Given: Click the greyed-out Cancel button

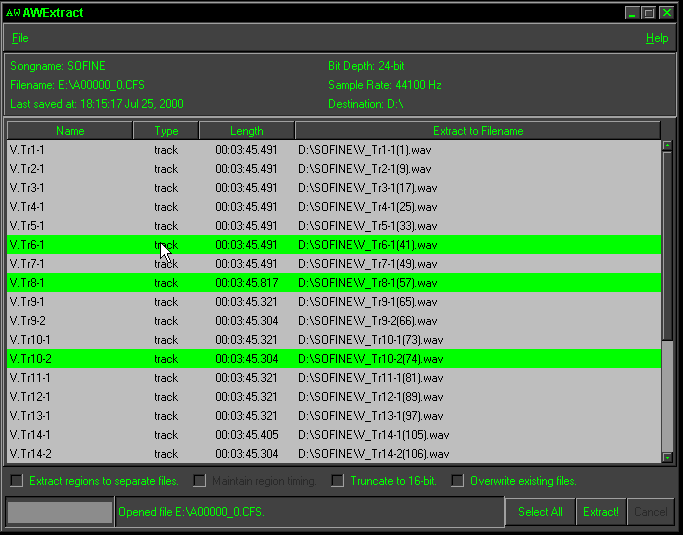Looking at the screenshot, I should click(x=650, y=512).
